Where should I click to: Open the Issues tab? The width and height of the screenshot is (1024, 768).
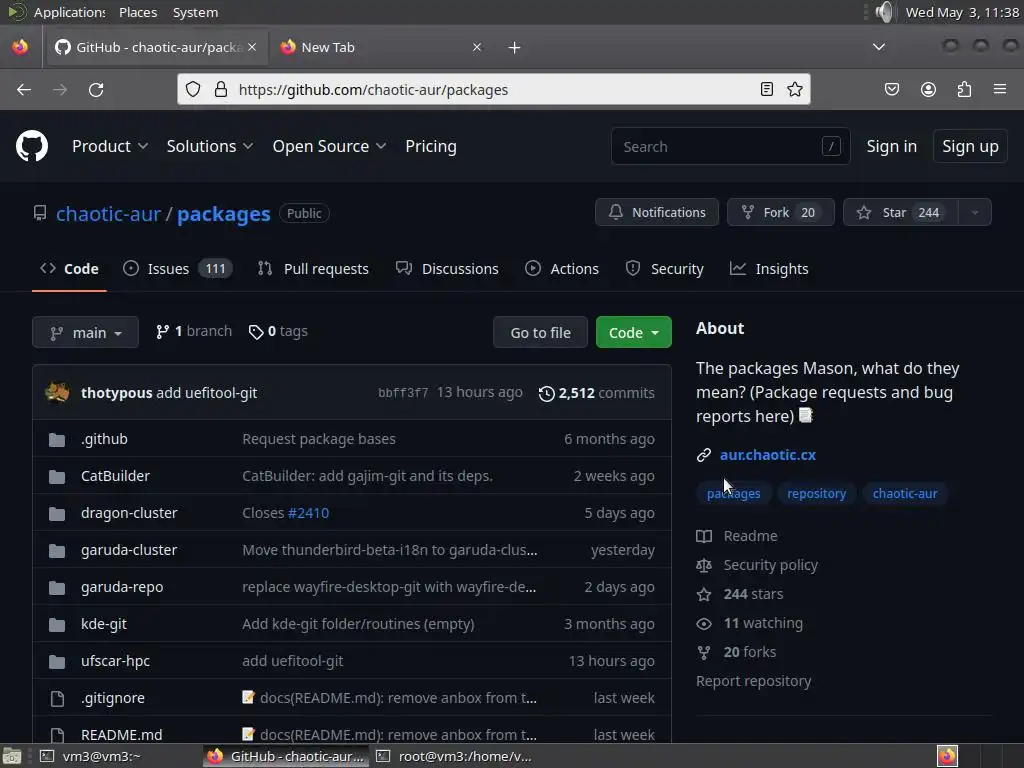178,268
